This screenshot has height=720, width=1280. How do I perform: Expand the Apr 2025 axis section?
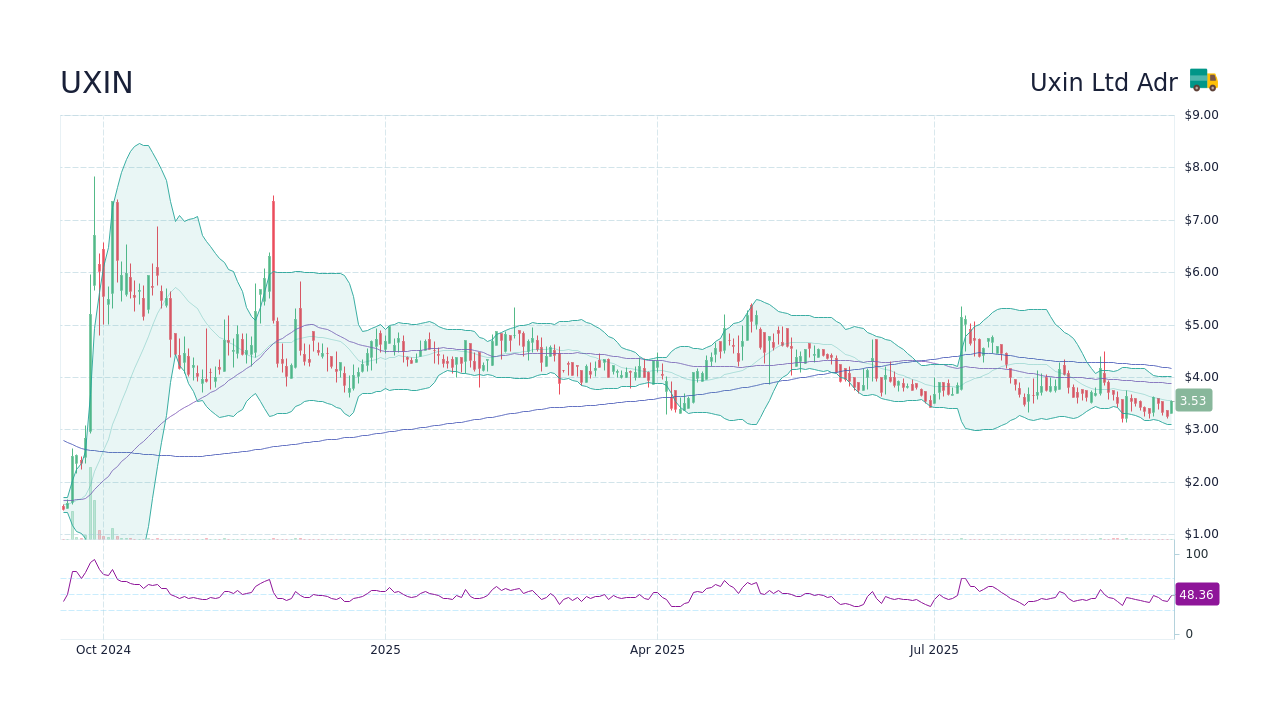click(657, 649)
